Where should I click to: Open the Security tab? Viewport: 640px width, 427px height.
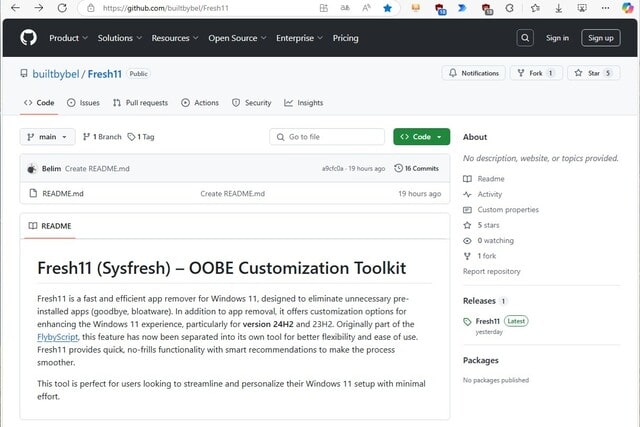coord(251,103)
